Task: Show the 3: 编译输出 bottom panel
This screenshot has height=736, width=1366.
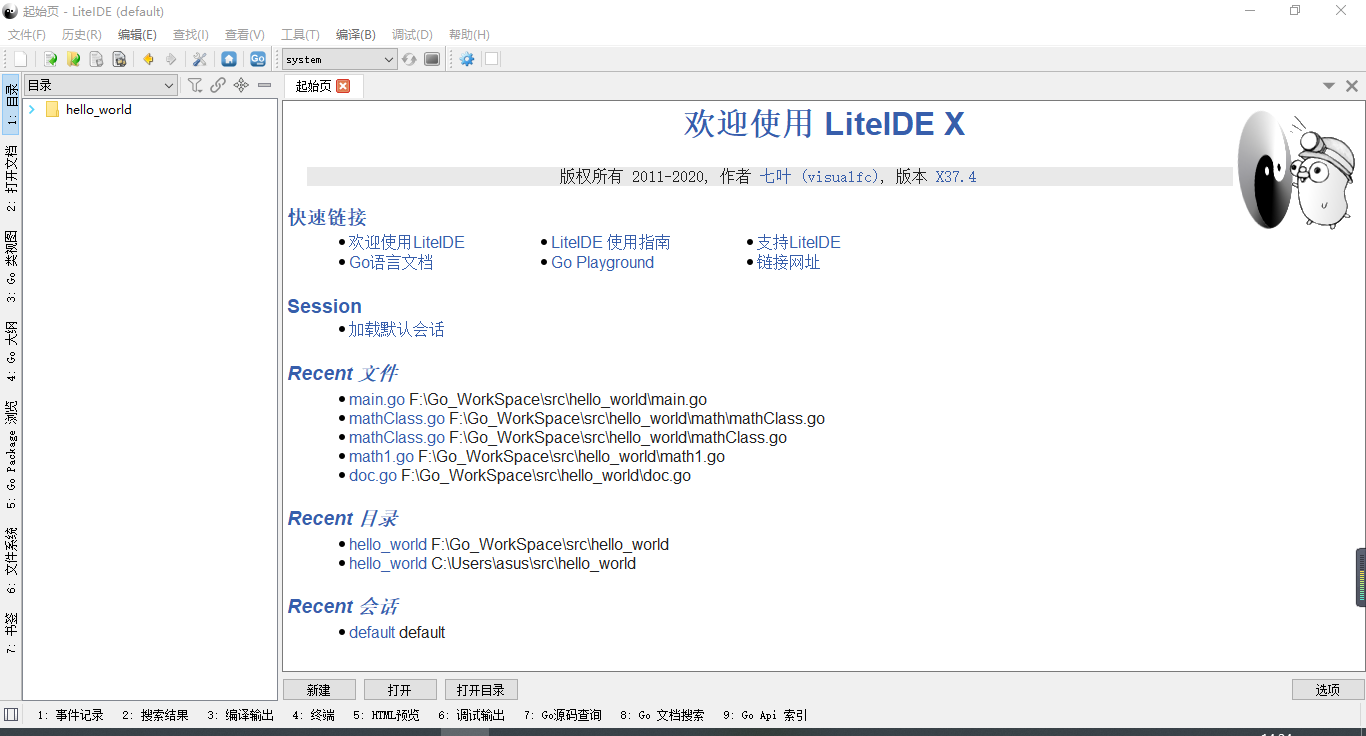Action: tap(240, 715)
